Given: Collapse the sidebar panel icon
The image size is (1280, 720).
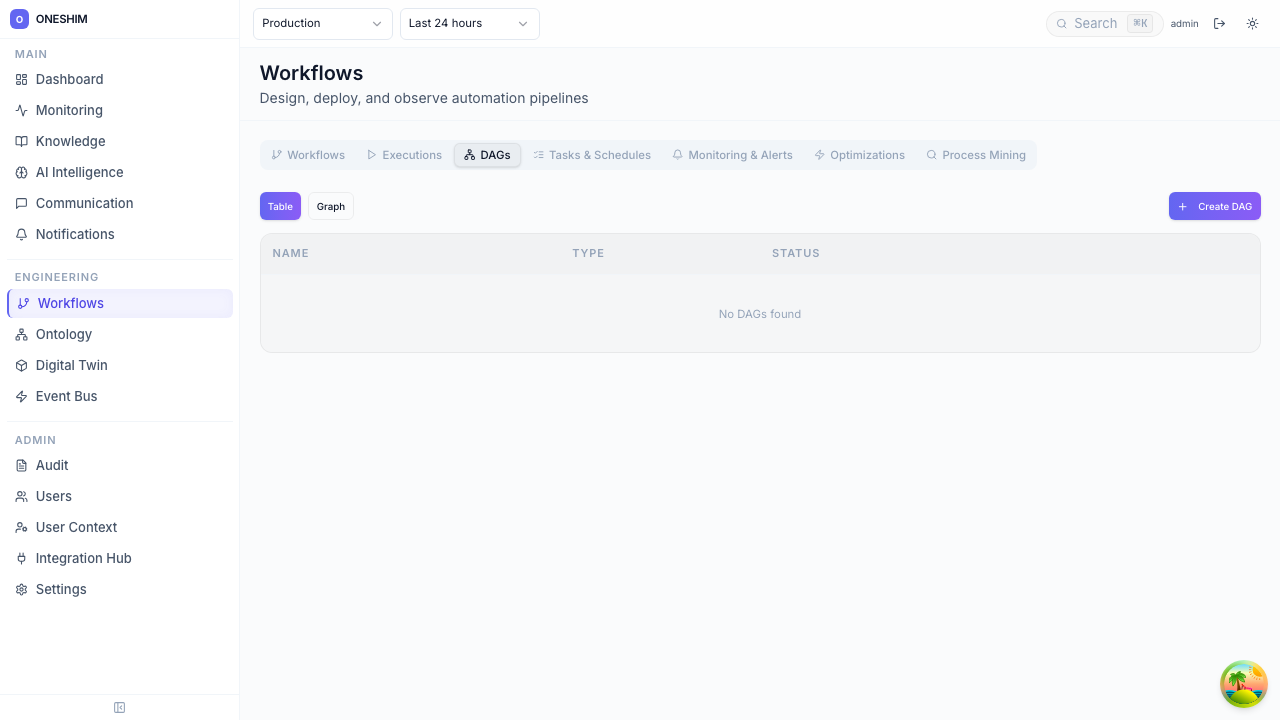Looking at the screenshot, I should tap(120, 708).
